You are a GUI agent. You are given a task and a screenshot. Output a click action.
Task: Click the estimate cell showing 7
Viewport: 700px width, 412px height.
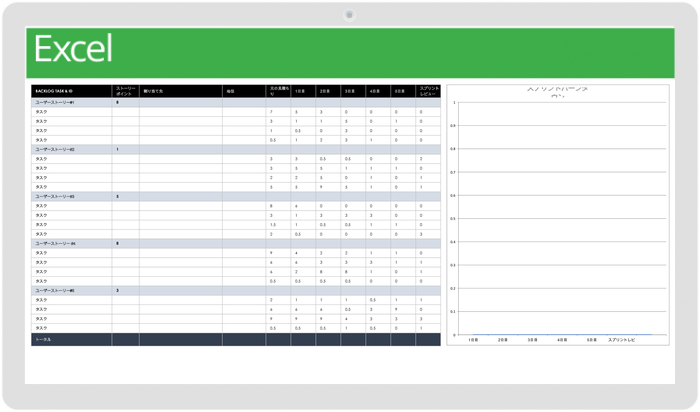(278, 112)
